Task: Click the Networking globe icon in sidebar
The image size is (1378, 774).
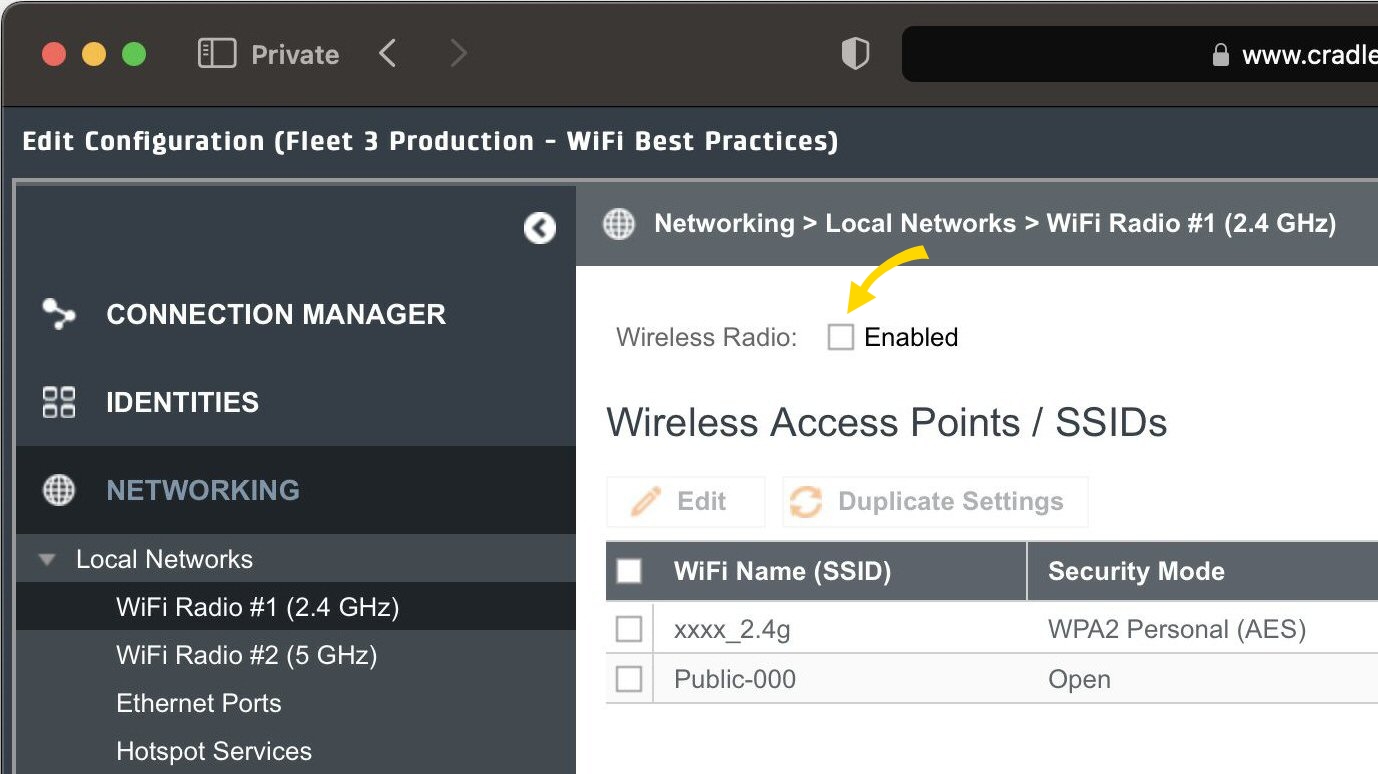Action: click(x=59, y=490)
